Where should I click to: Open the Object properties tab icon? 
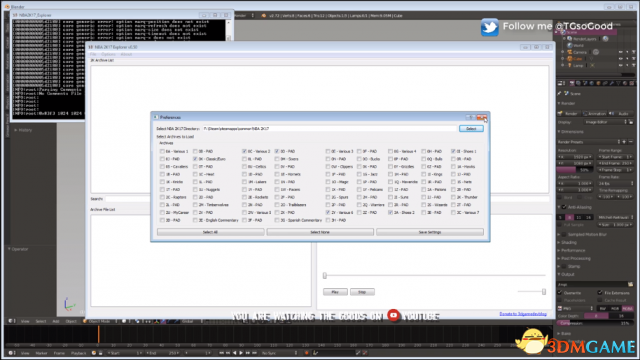tap(598, 83)
